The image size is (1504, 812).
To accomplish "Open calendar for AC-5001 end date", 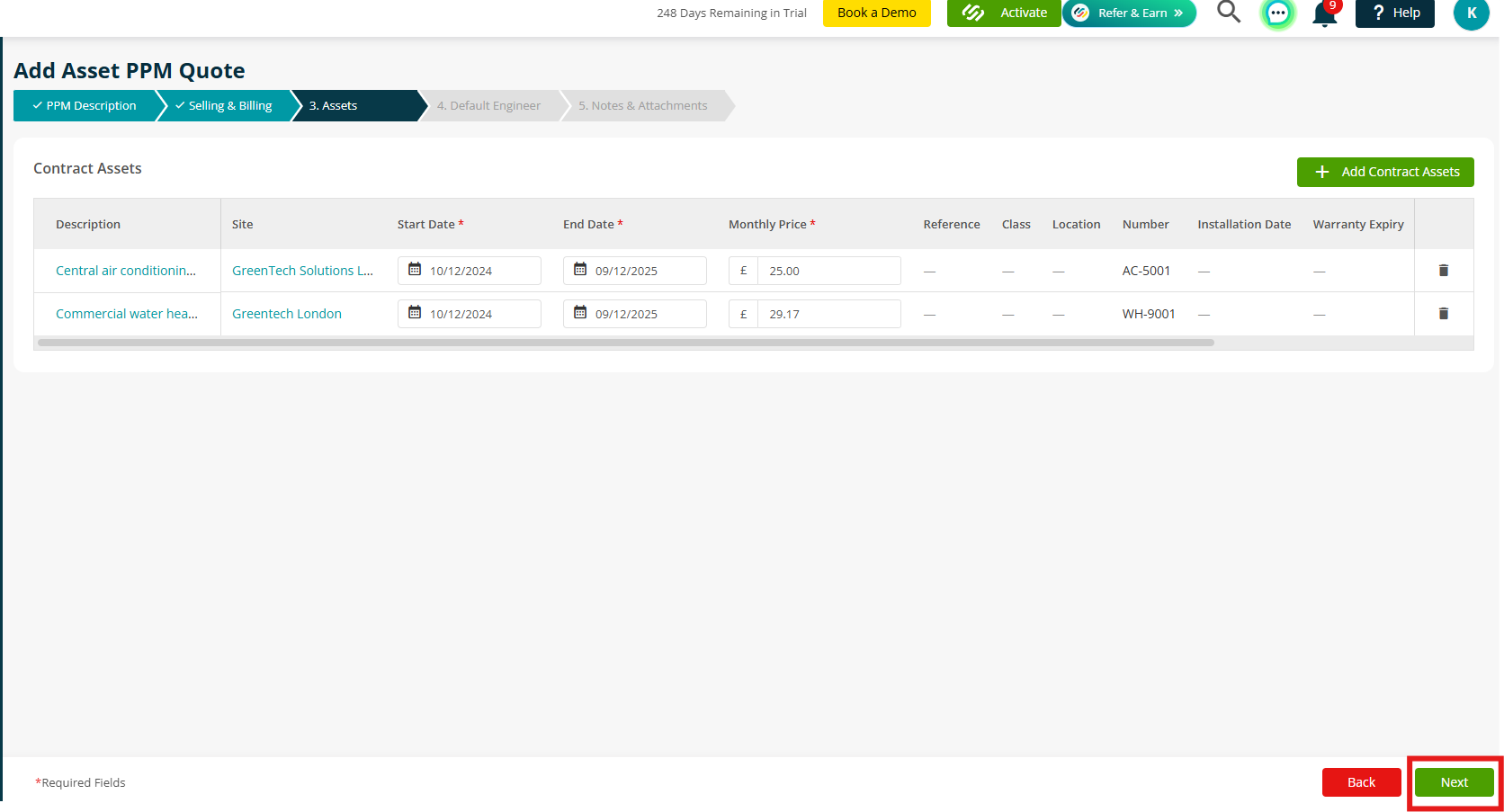I will coord(580,270).
